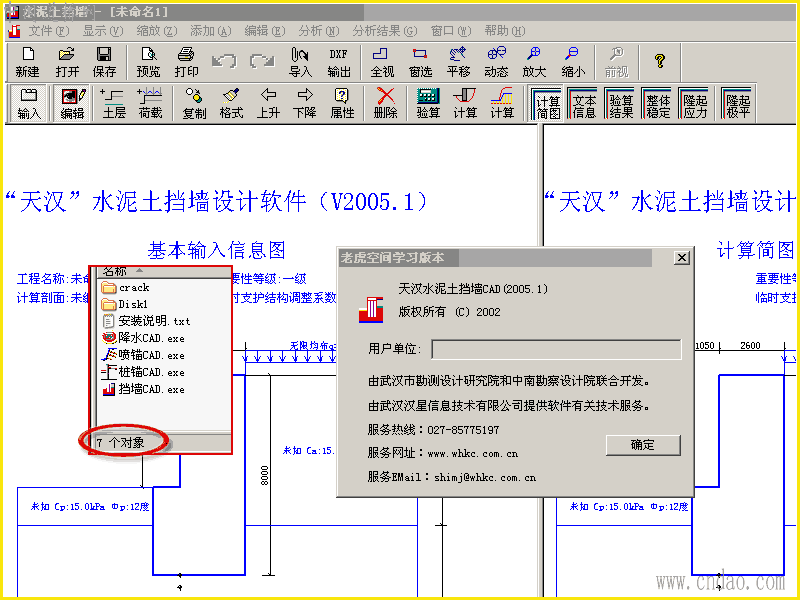Click the 用户单位 input field
This screenshot has width=800, height=600.
pyautogui.click(x=556, y=349)
